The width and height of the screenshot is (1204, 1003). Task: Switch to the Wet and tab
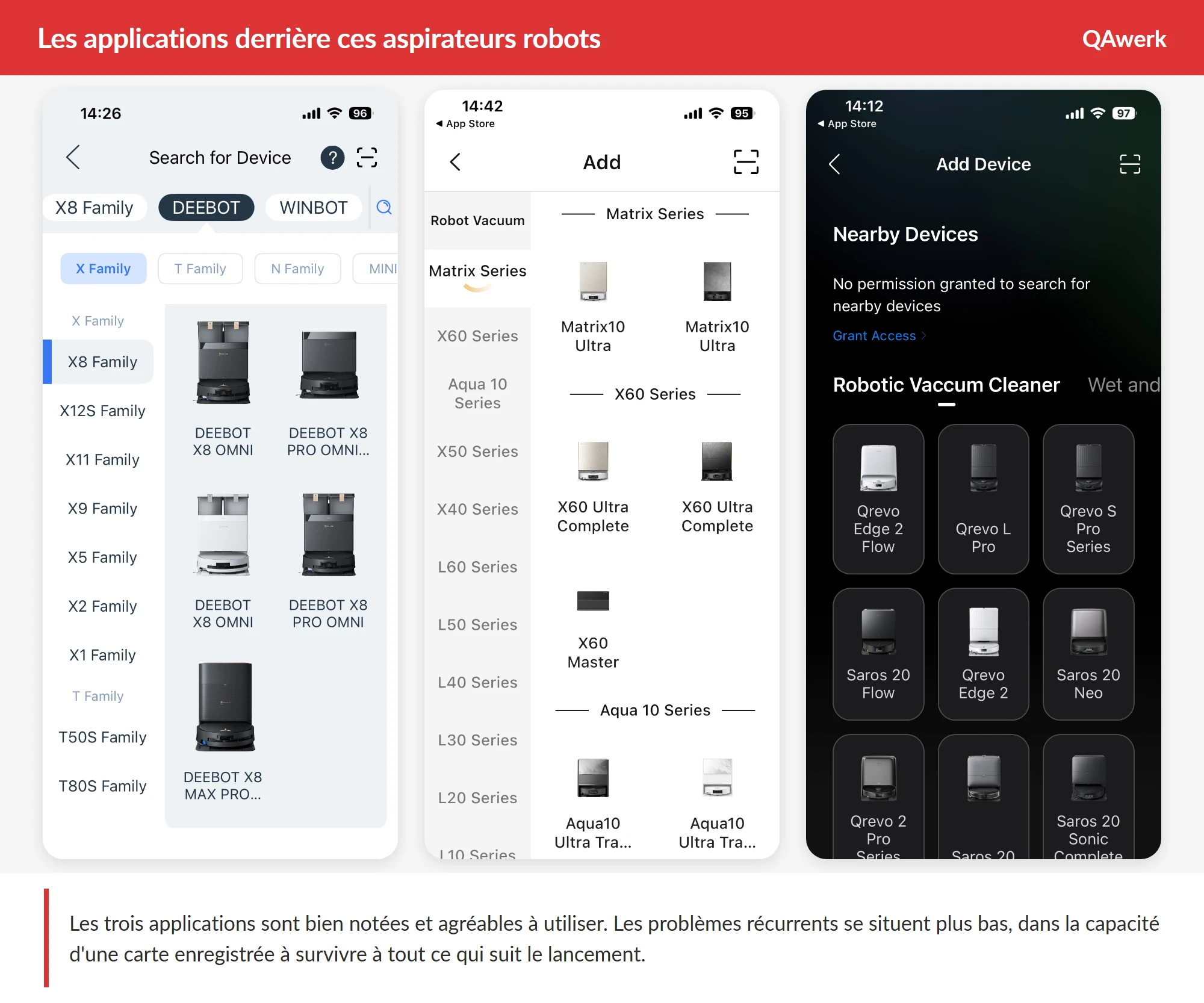(x=1124, y=385)
